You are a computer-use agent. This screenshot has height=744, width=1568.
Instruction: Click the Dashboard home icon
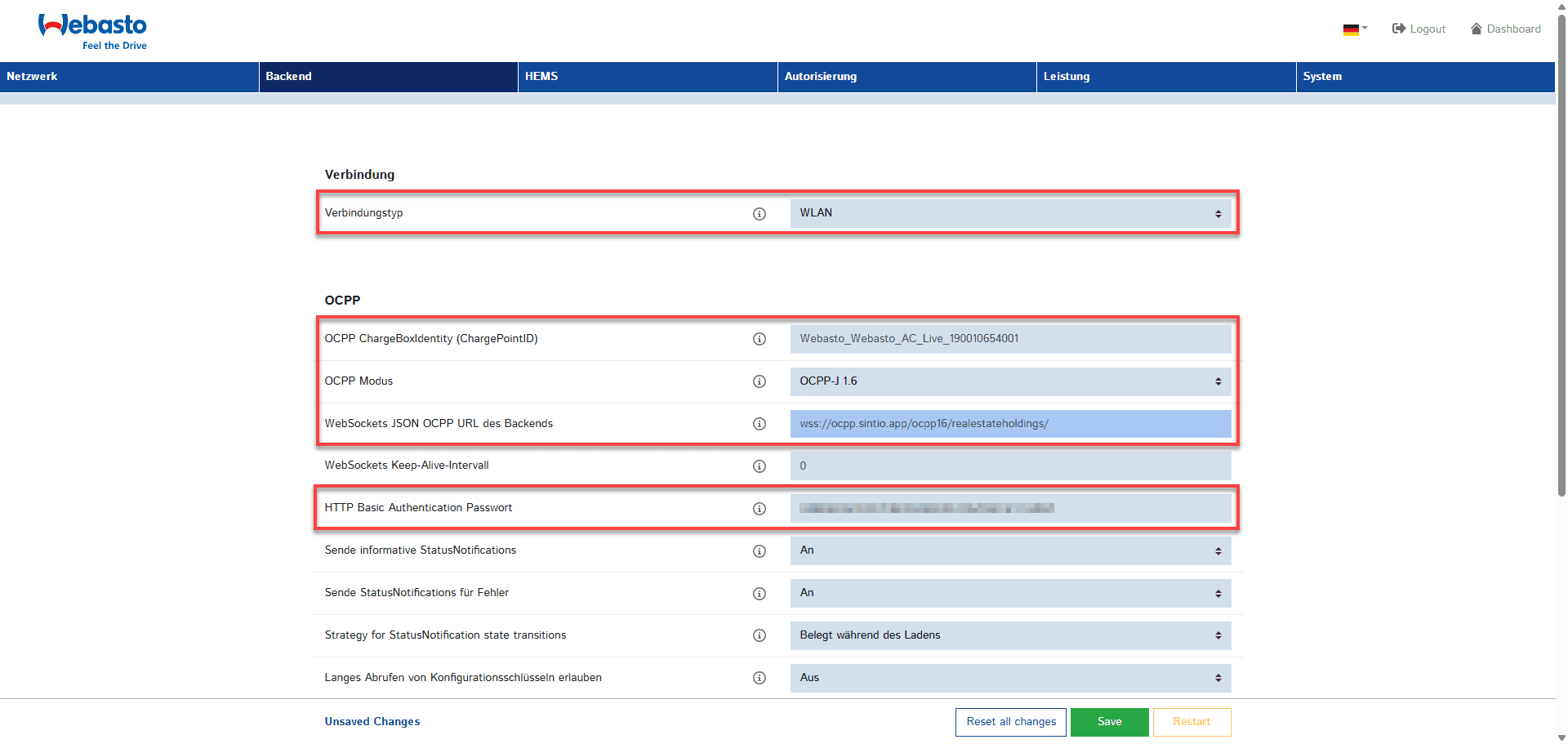coord(1477,29)
